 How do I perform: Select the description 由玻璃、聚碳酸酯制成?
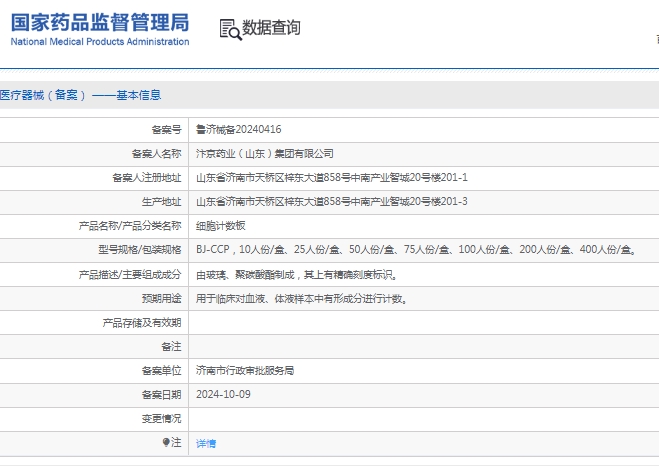pyautogui.click(x=297, y=275)
